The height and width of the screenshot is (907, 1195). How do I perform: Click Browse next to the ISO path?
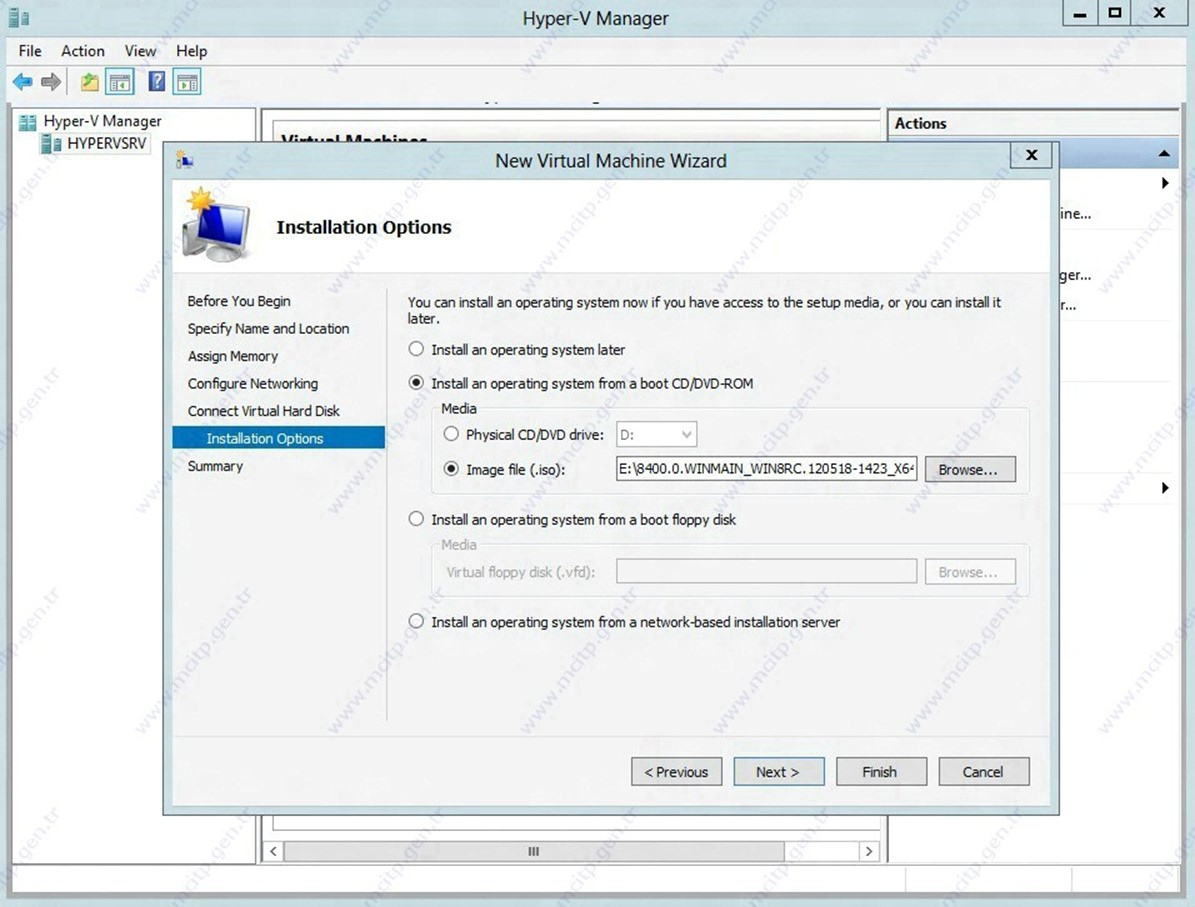pyautogui.click(x=970, y=470)
